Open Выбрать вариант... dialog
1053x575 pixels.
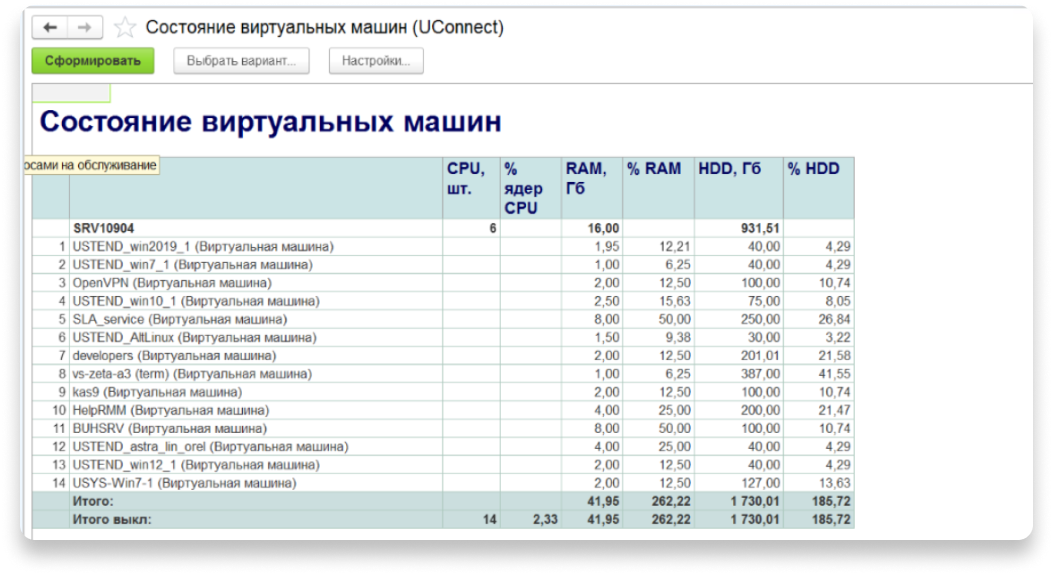click(241, 60)
